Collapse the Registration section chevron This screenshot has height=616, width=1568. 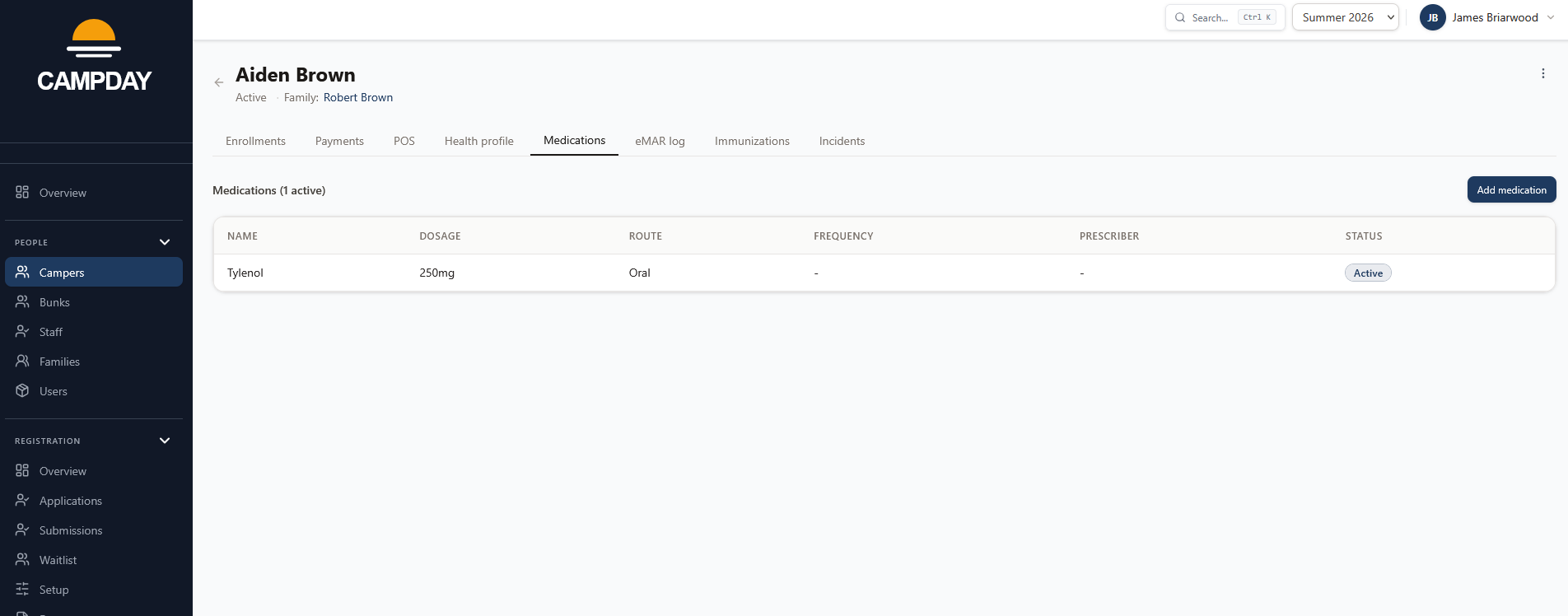click(165, 441)
